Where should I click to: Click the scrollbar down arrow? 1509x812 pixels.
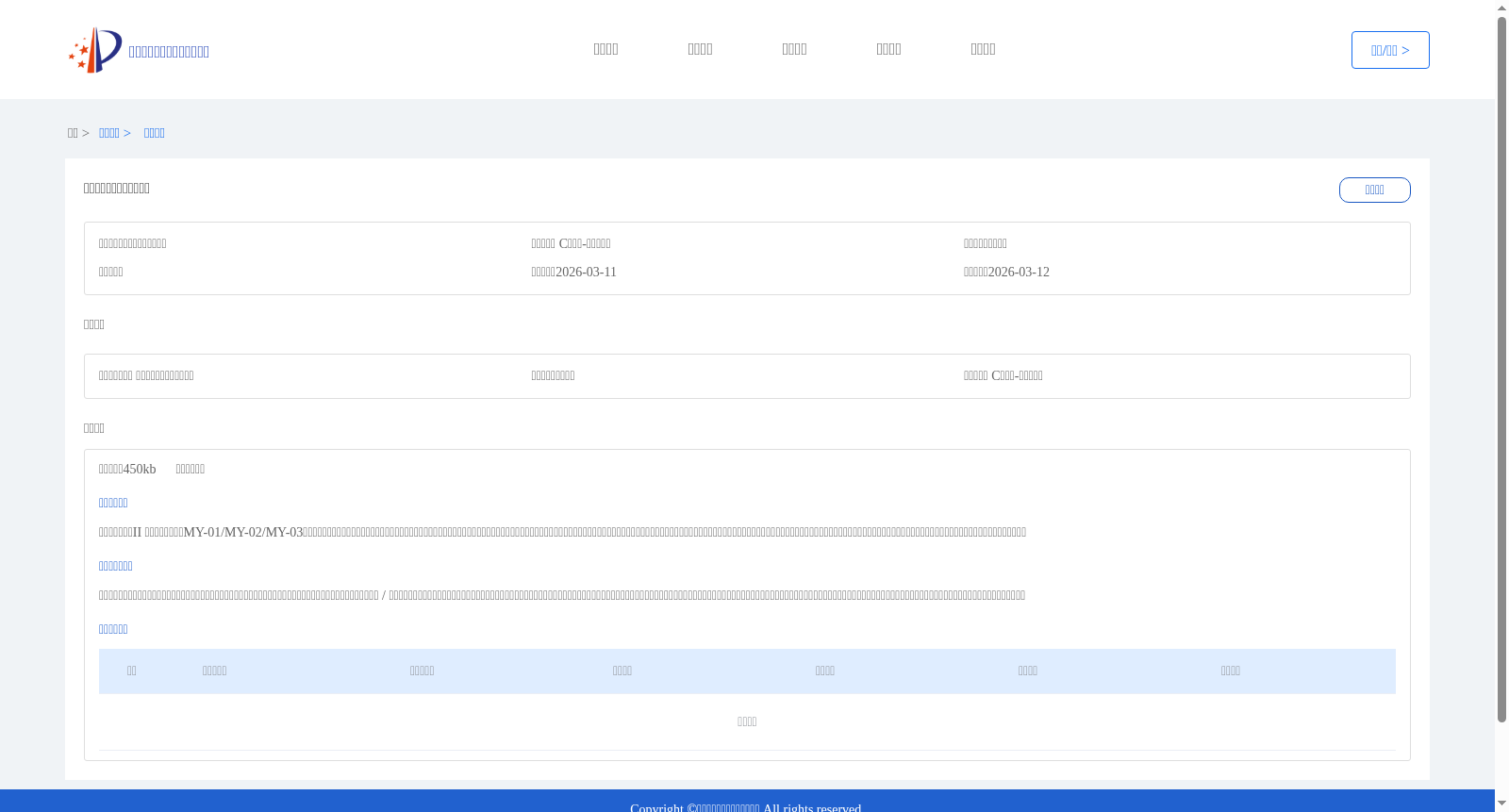1501,804
